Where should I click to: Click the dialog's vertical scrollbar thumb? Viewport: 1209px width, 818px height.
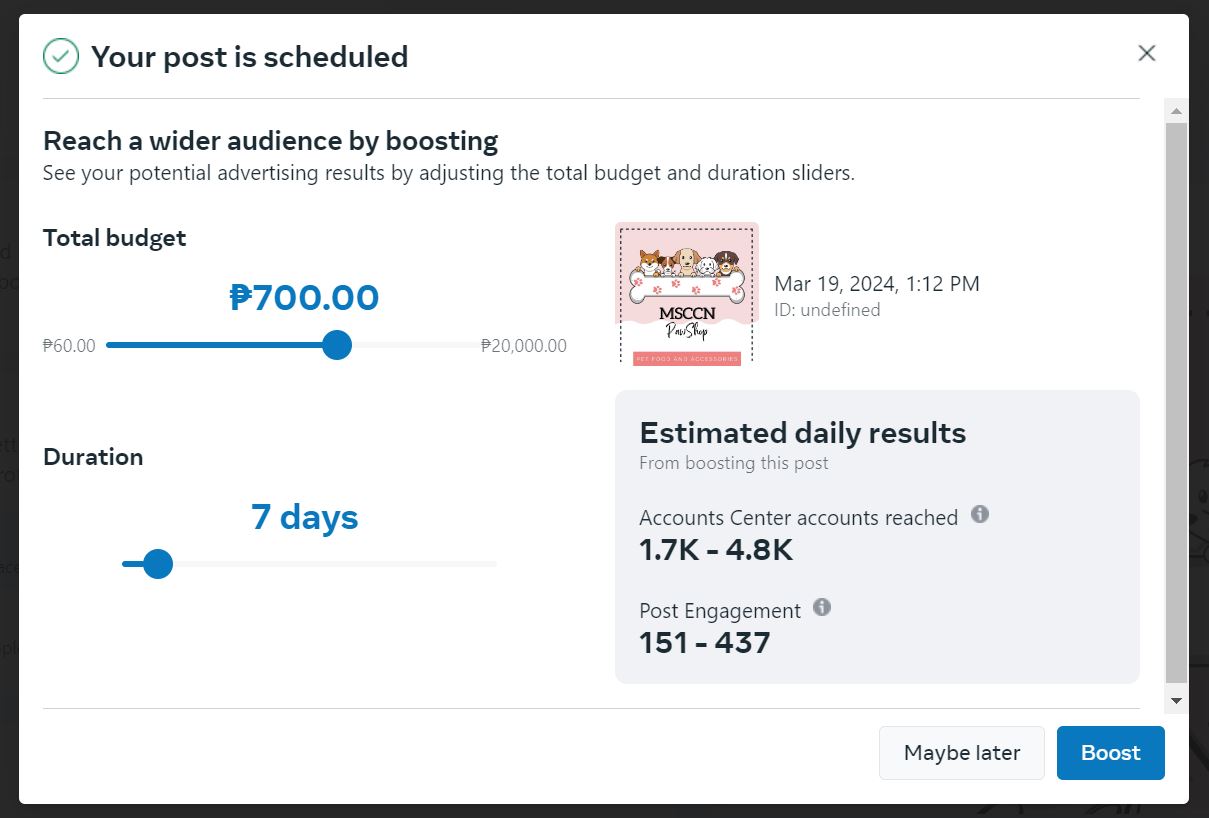(x=1177, y=402)
